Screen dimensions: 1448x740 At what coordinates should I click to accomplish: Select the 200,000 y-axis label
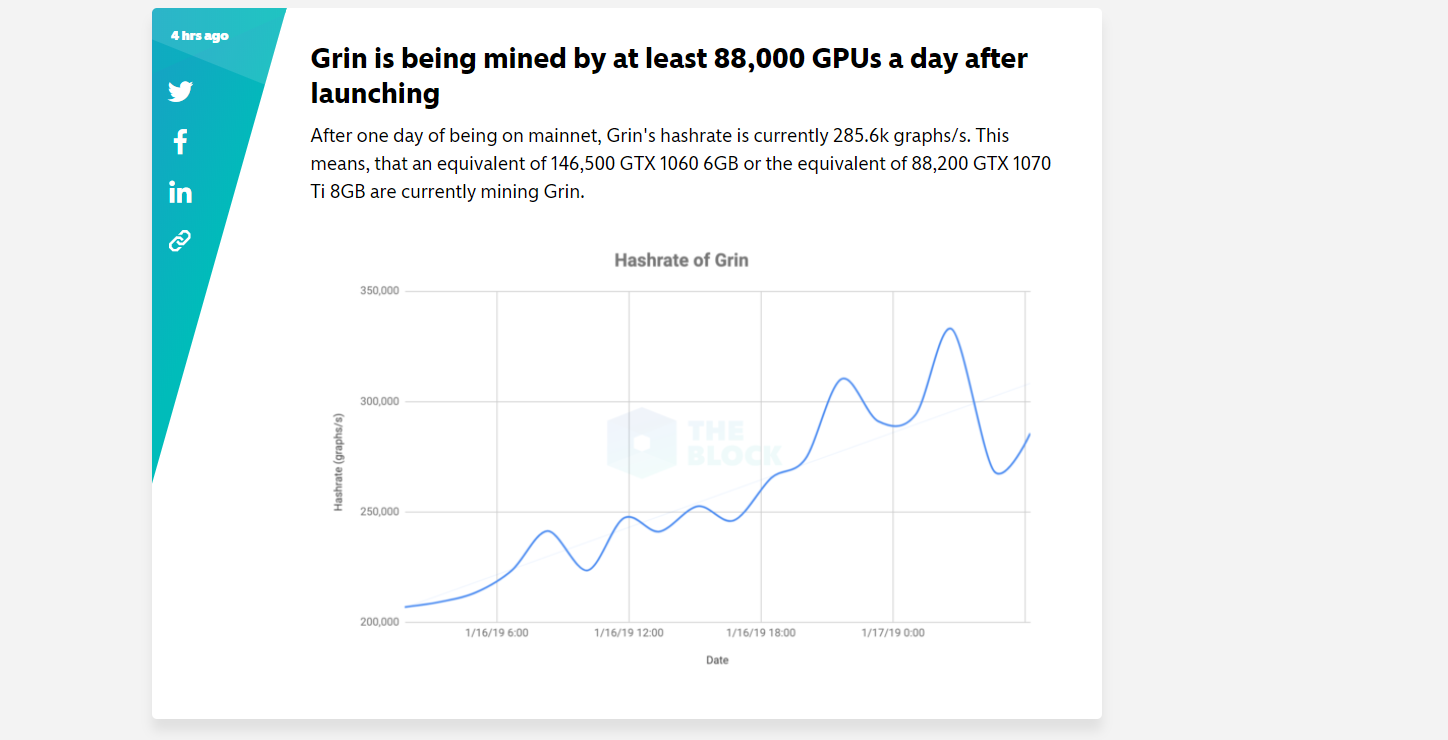[379, 622]
